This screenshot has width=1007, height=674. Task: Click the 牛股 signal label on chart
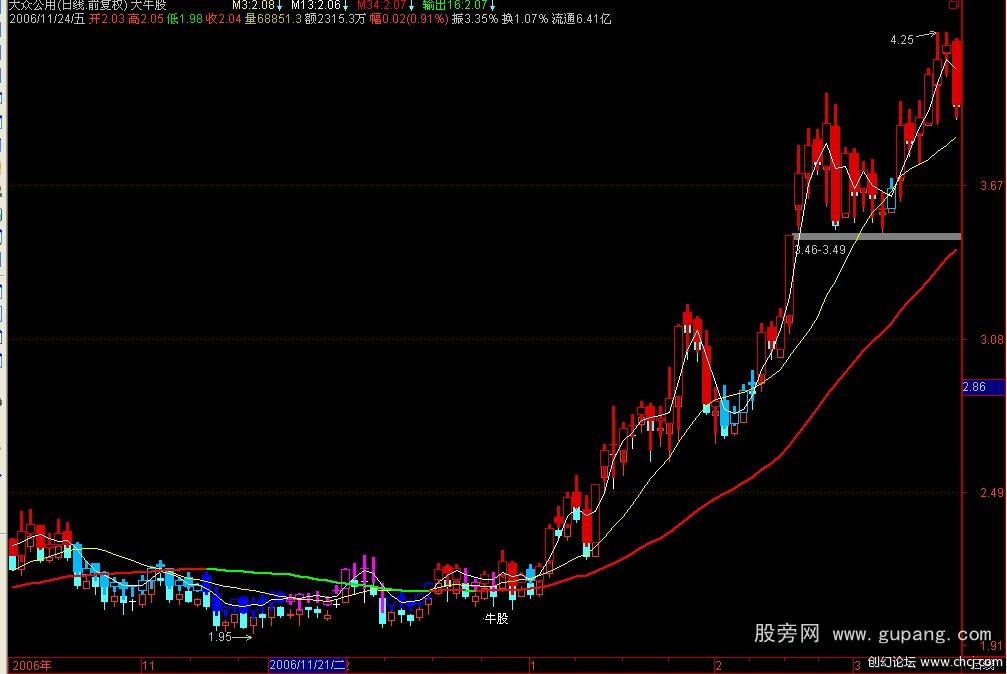click(496, 619)
